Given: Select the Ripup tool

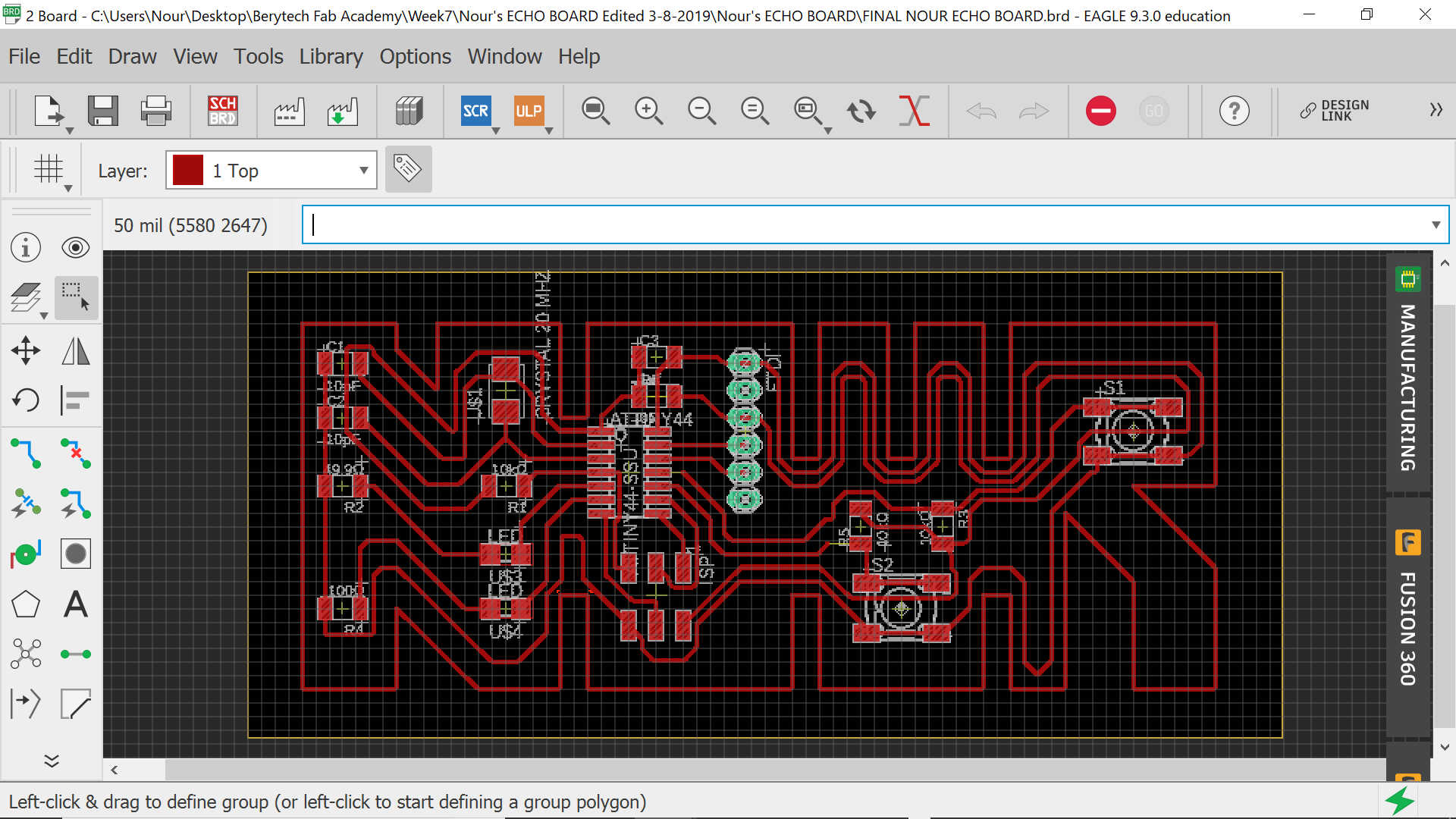Looking at the screenshot, I should pyautogui.click(x=75, y=453).
